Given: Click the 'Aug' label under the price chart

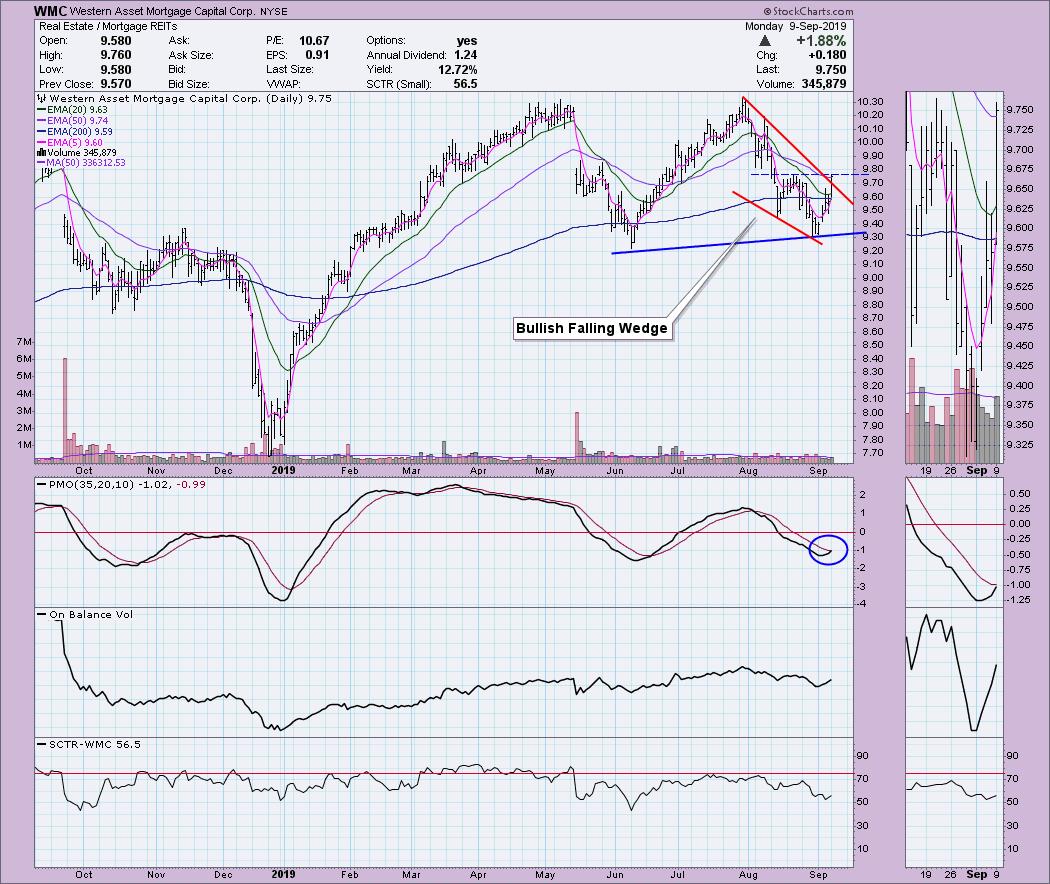Looking at the screenshot, I should coord(749,471).
